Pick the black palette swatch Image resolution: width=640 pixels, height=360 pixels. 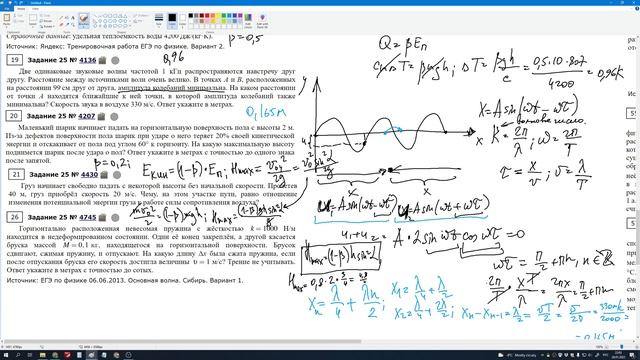coord(191,16)
